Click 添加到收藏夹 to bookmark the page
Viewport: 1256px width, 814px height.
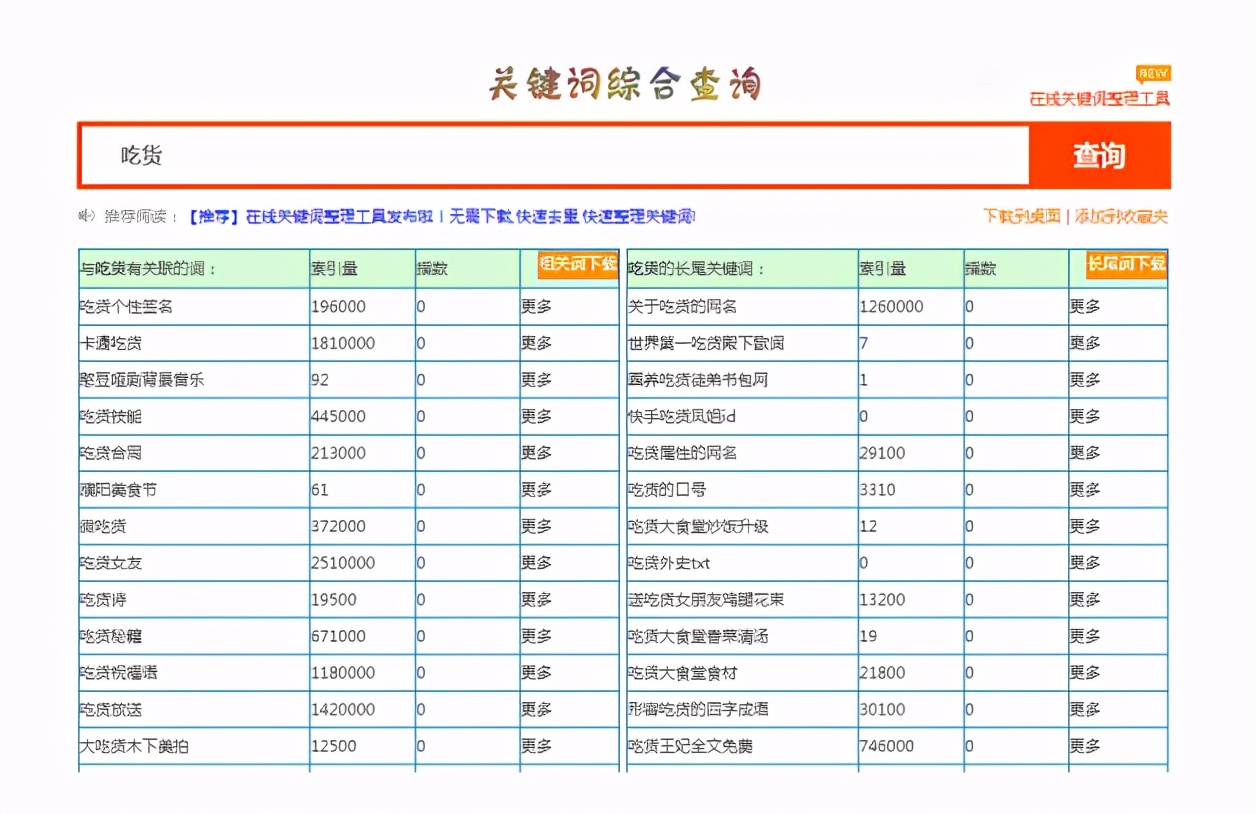[1122, 214]
